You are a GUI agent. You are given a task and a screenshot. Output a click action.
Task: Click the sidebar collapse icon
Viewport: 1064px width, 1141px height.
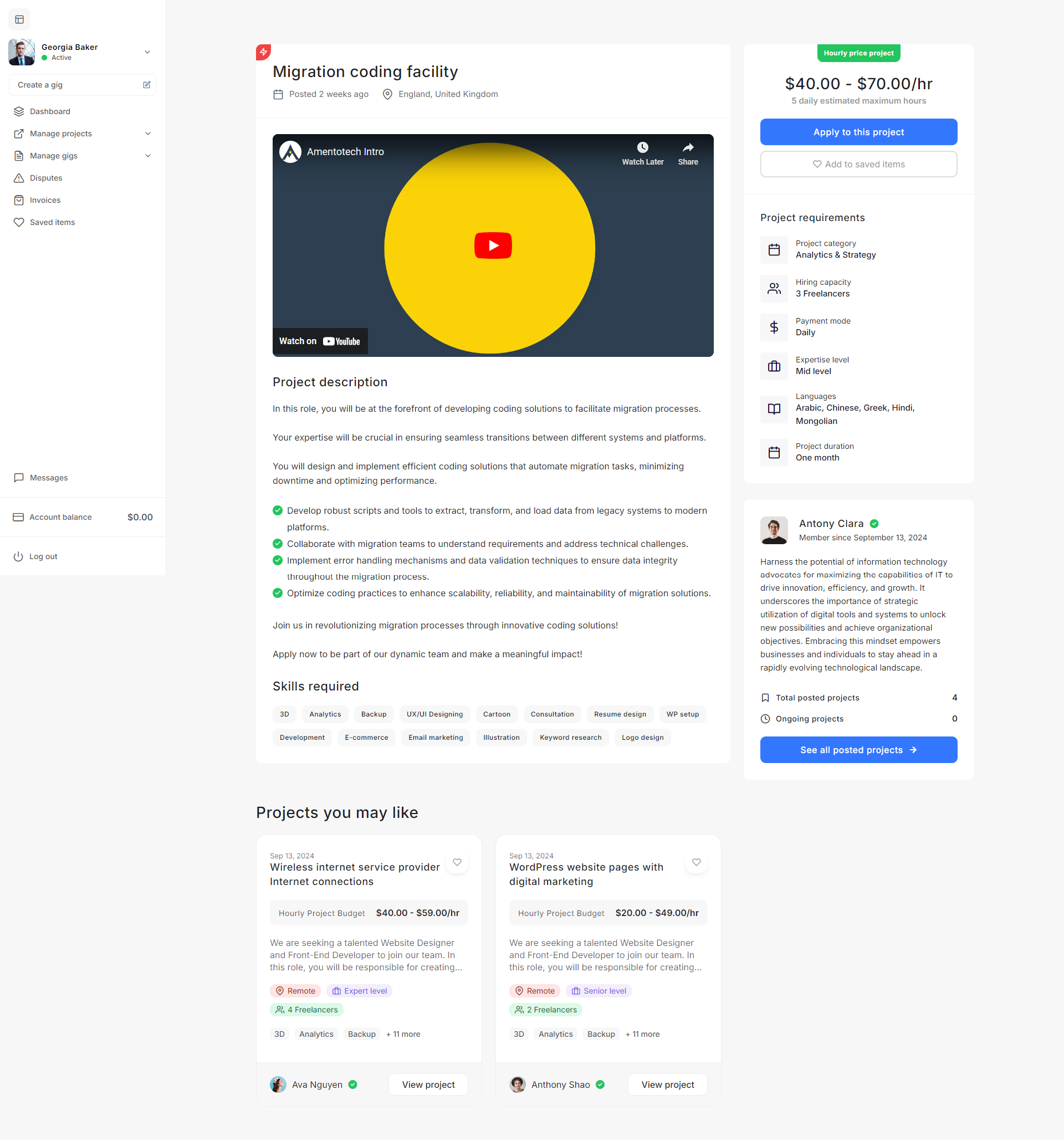[x=19, y=19]
